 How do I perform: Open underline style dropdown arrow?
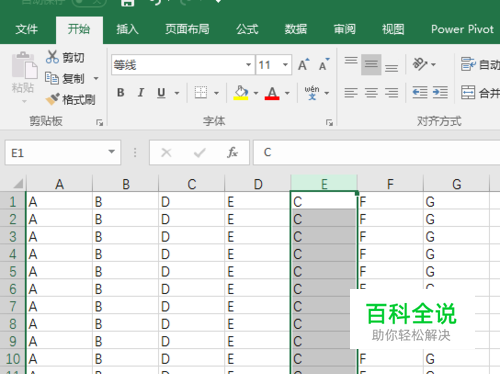(x=177, y=93)
